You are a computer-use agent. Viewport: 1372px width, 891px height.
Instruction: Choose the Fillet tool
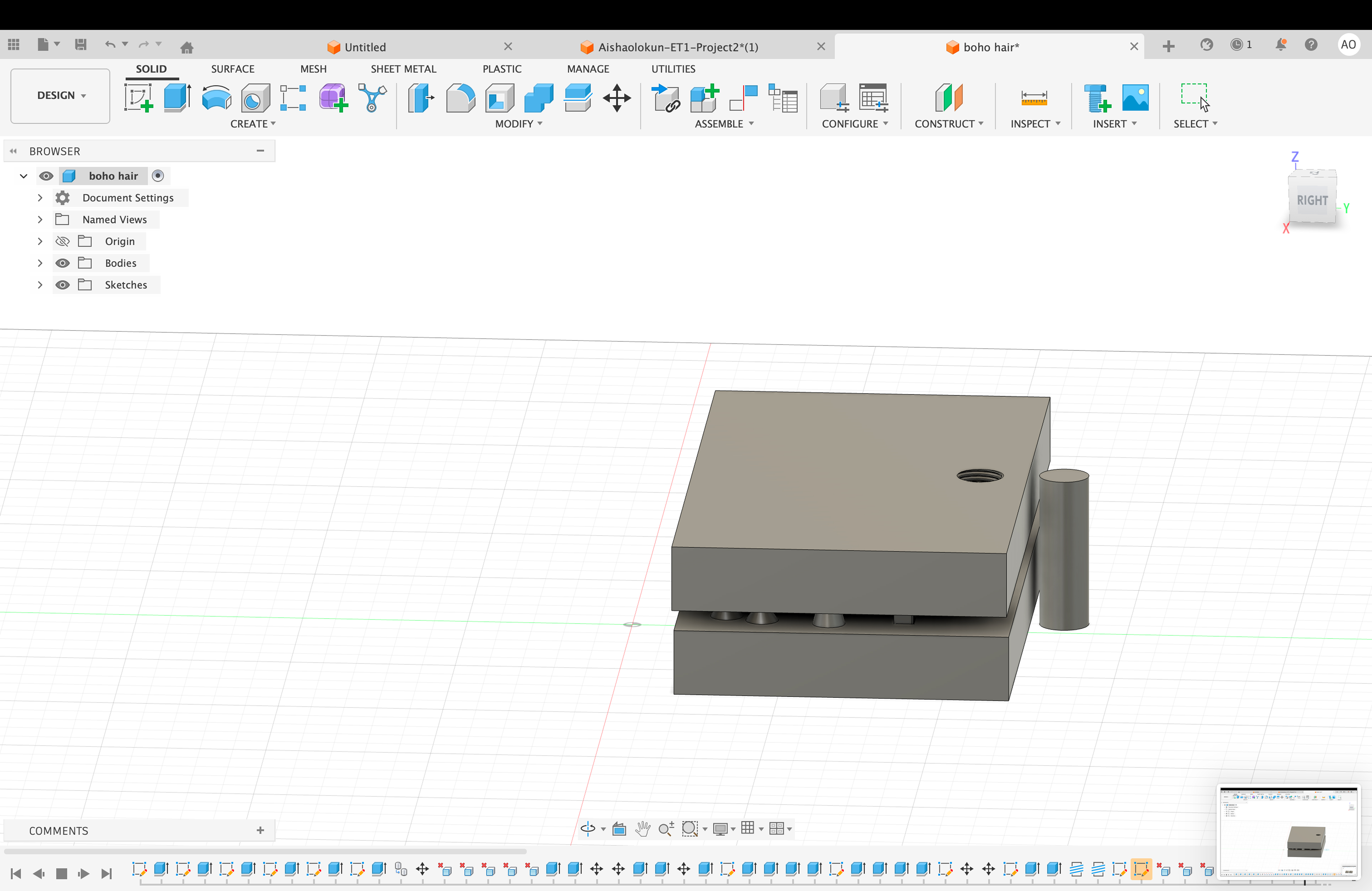460,98
